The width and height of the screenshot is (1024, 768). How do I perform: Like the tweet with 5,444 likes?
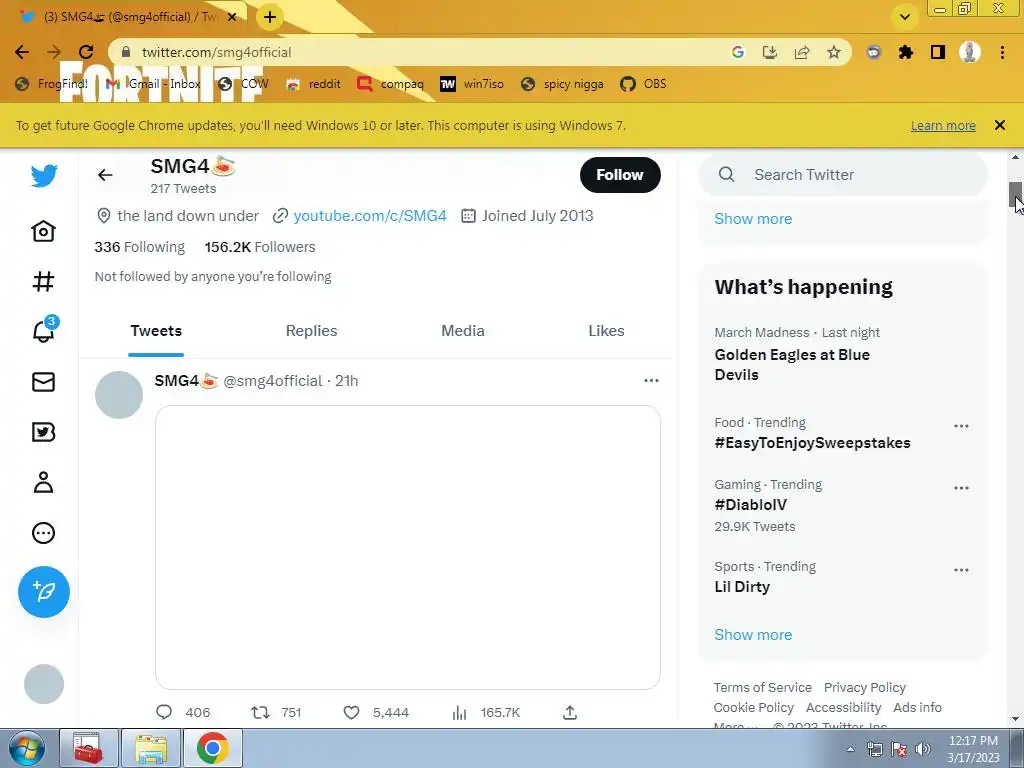(x=376, y=712)
